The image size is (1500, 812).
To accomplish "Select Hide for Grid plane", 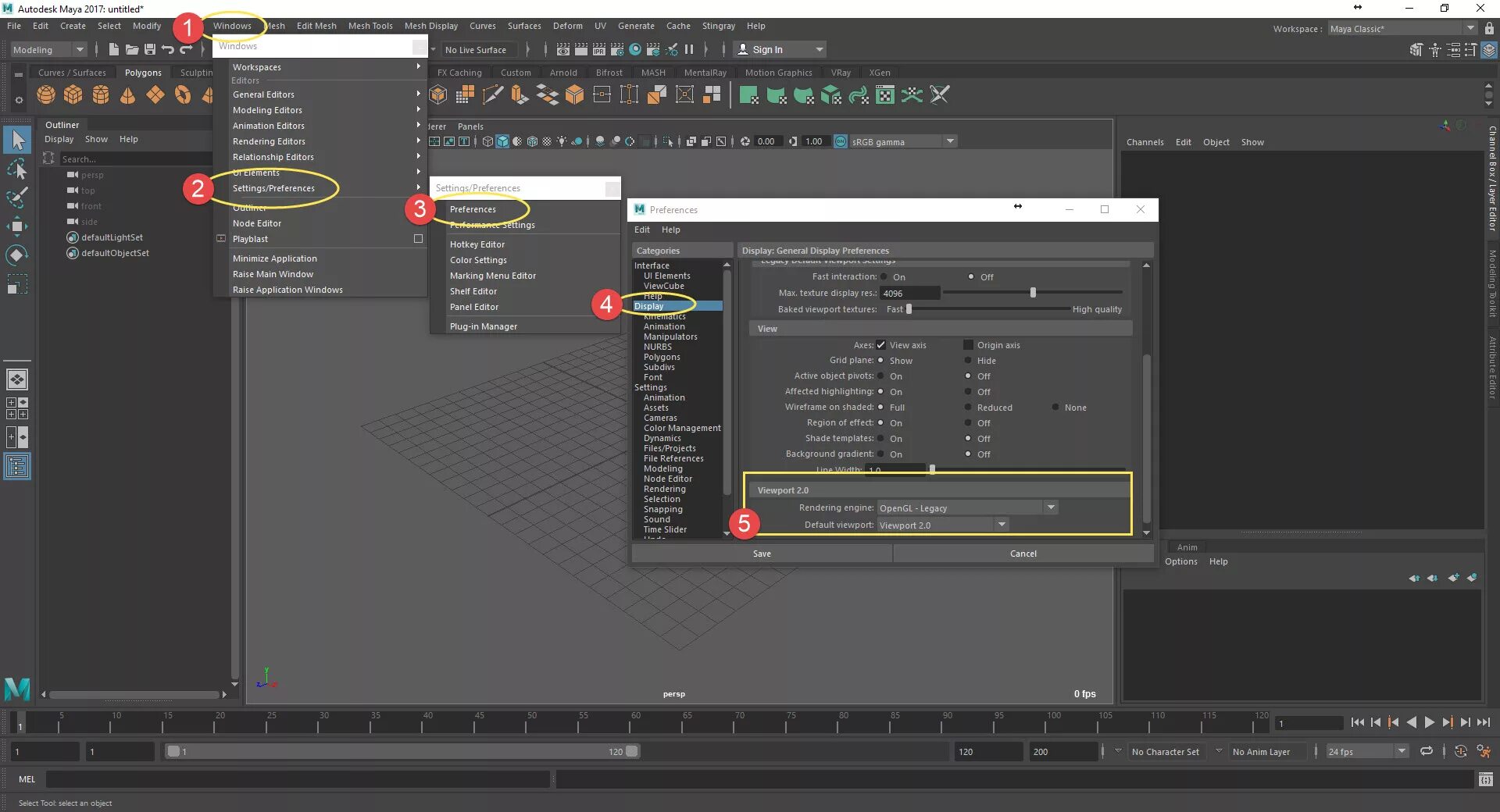I will (x=968, y=361).
